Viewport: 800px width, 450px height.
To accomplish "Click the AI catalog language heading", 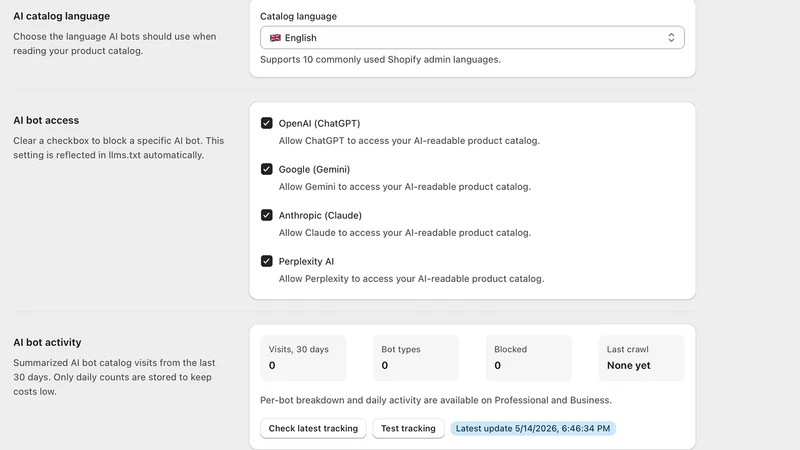I will pos(62,16).
